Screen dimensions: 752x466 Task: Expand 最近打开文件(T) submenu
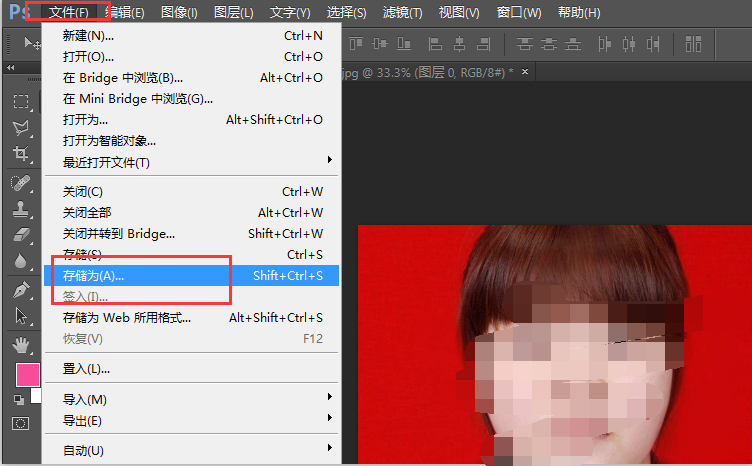[x=329, y=160]
